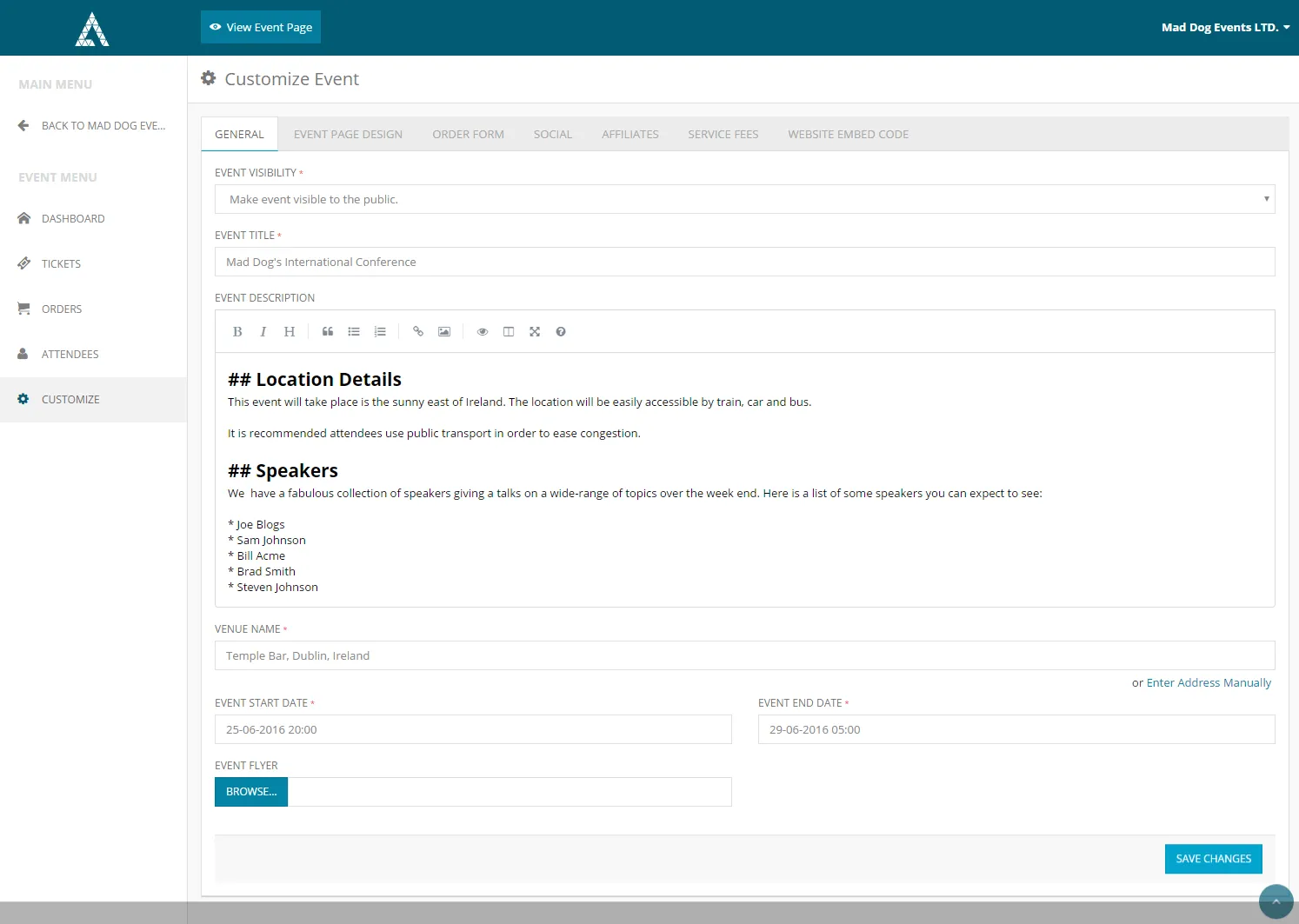Toggle the Markdown preview with the eye icon
This screenshot has height=924, width=1299.
pyautogui.click(x=483, y=331)
